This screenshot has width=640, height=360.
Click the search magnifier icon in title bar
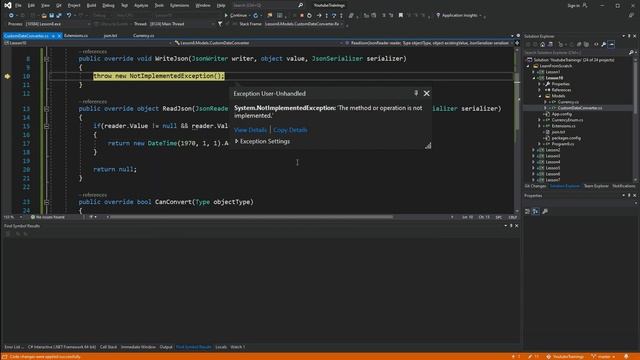click(x=300, y=5)
